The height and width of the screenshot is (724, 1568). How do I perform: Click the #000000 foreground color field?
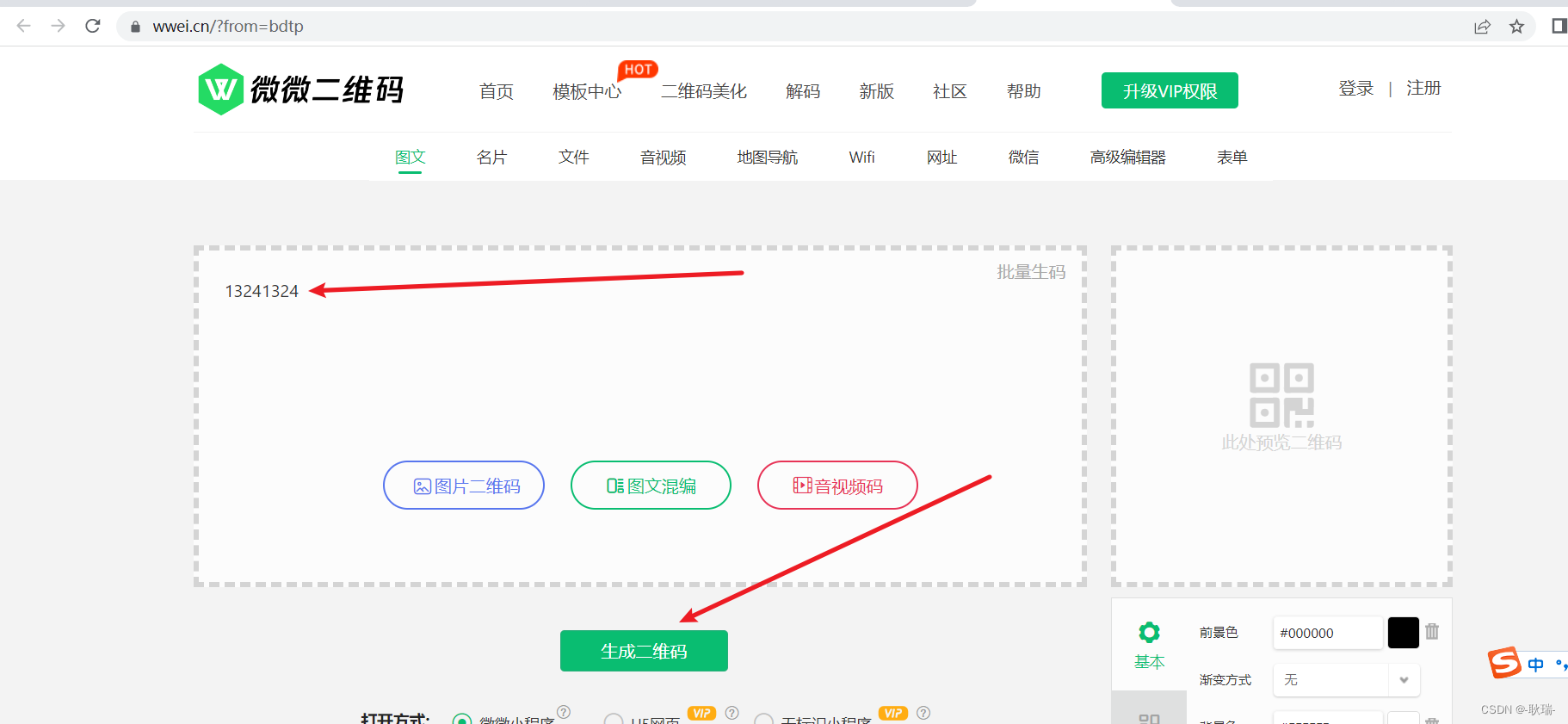coord(1328,633)
